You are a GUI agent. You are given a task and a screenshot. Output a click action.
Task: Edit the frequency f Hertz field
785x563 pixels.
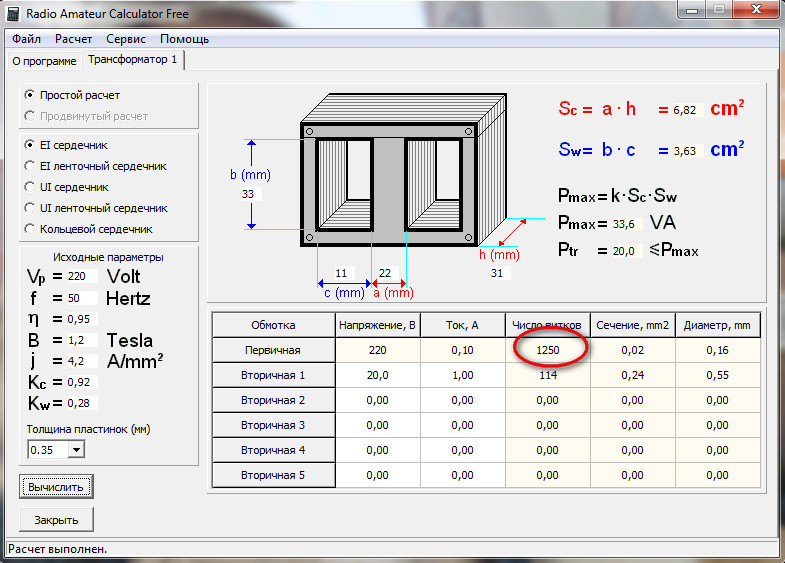coord(82,298)
